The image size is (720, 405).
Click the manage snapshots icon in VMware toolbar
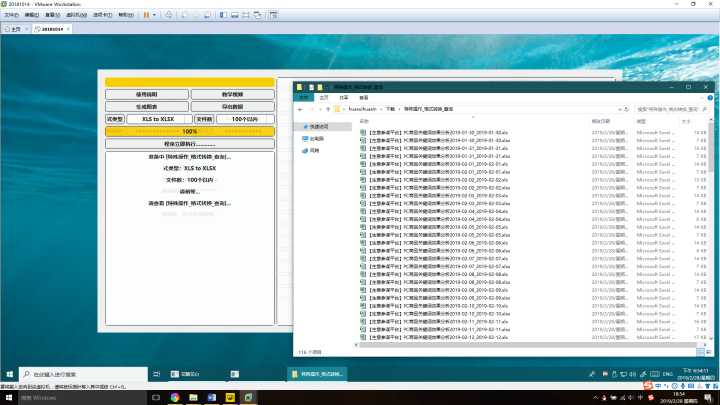pyautogui.click(x=207, y=15)
